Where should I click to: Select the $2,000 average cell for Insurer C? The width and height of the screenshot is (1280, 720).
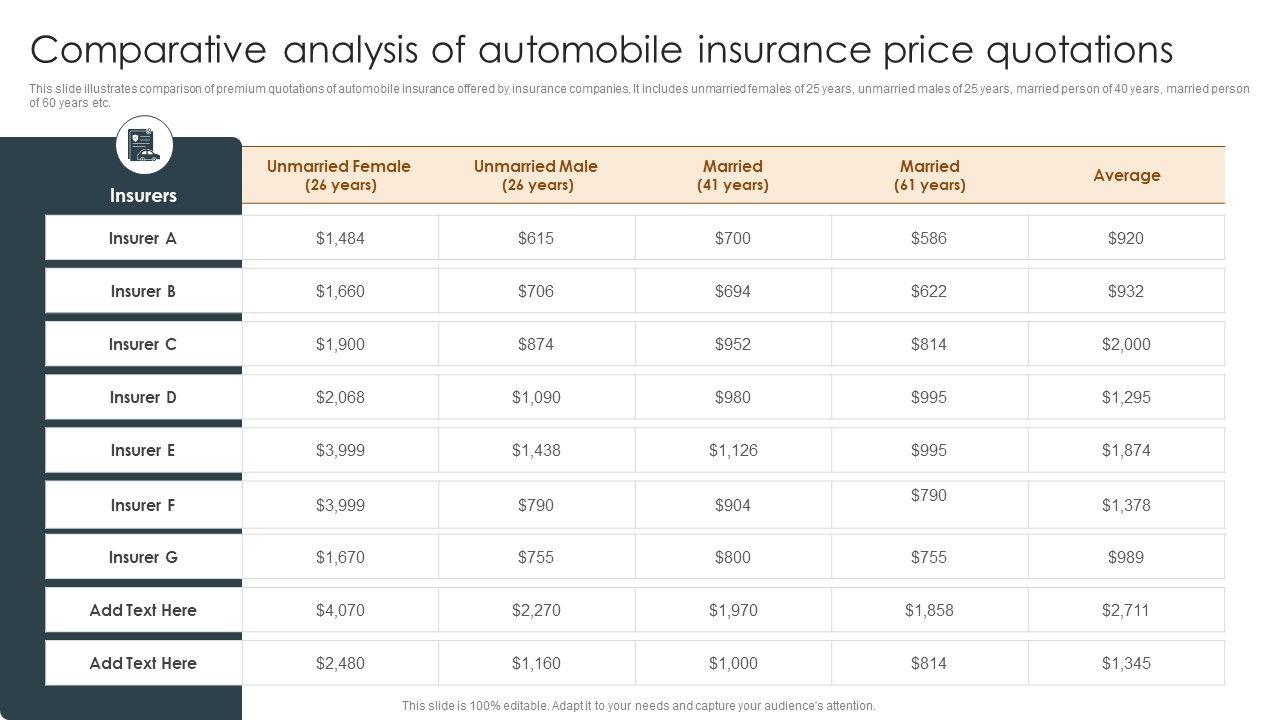coord(1126,344)
